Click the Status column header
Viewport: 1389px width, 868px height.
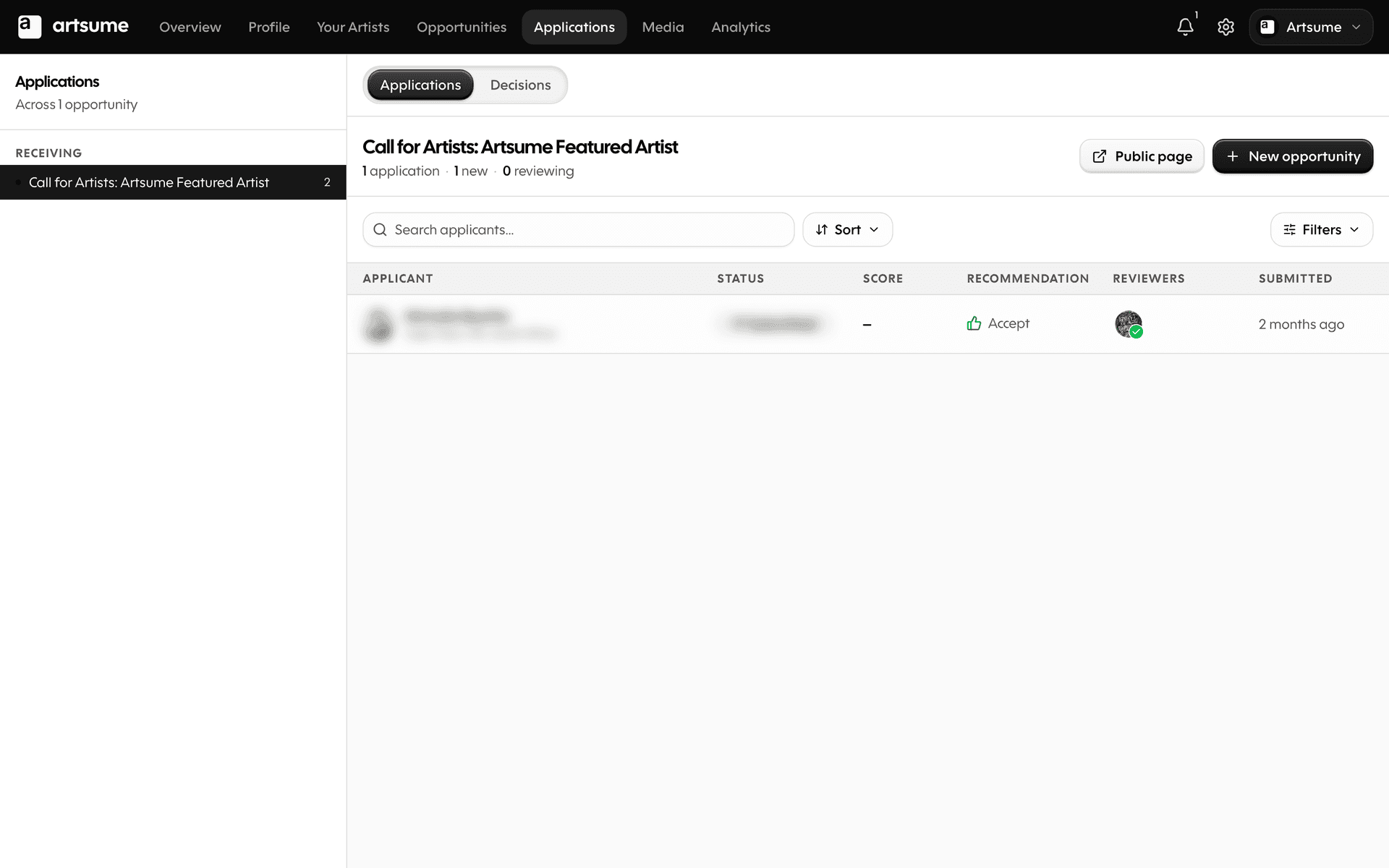click(x=740, y=278)
